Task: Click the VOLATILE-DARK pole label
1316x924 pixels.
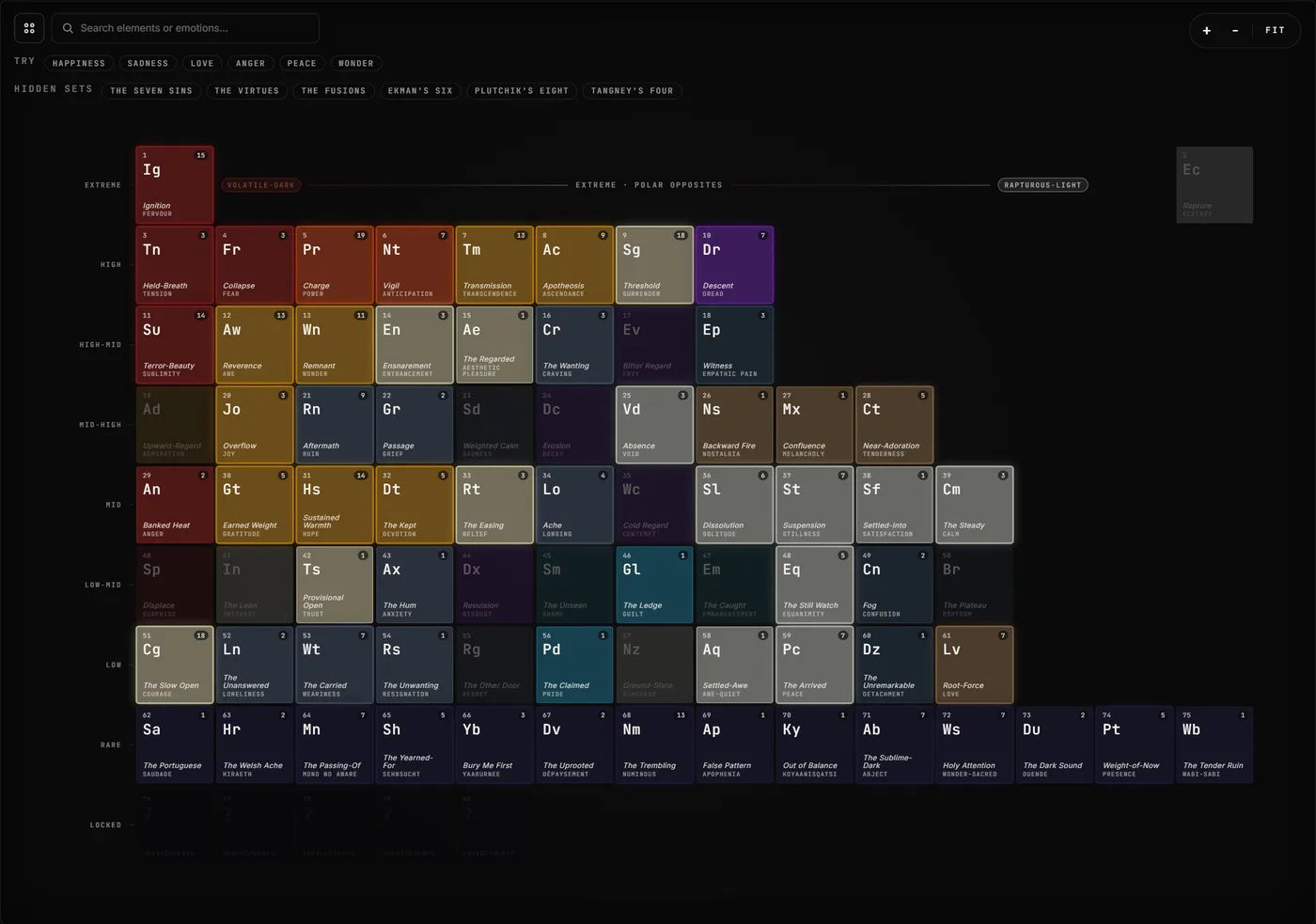Action: 260,185
